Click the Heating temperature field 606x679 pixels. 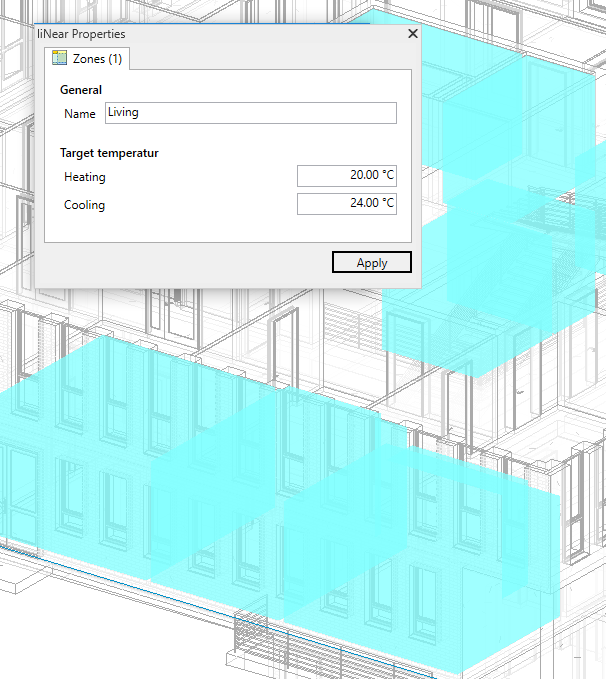pos(347,176)
